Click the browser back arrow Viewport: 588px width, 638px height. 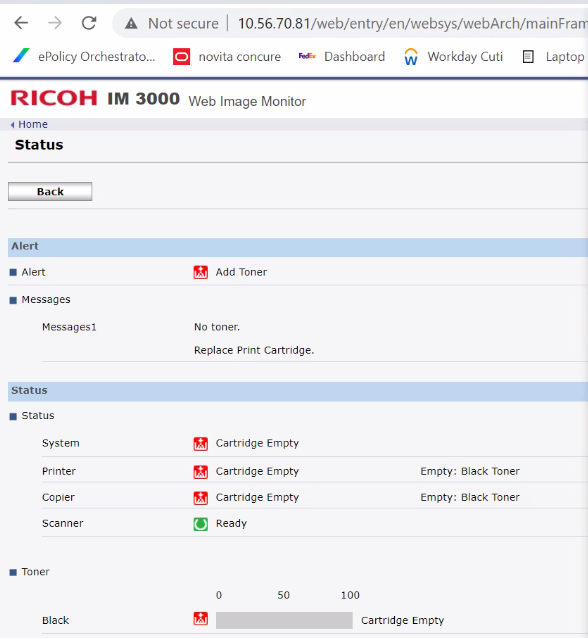coord(21,23)
